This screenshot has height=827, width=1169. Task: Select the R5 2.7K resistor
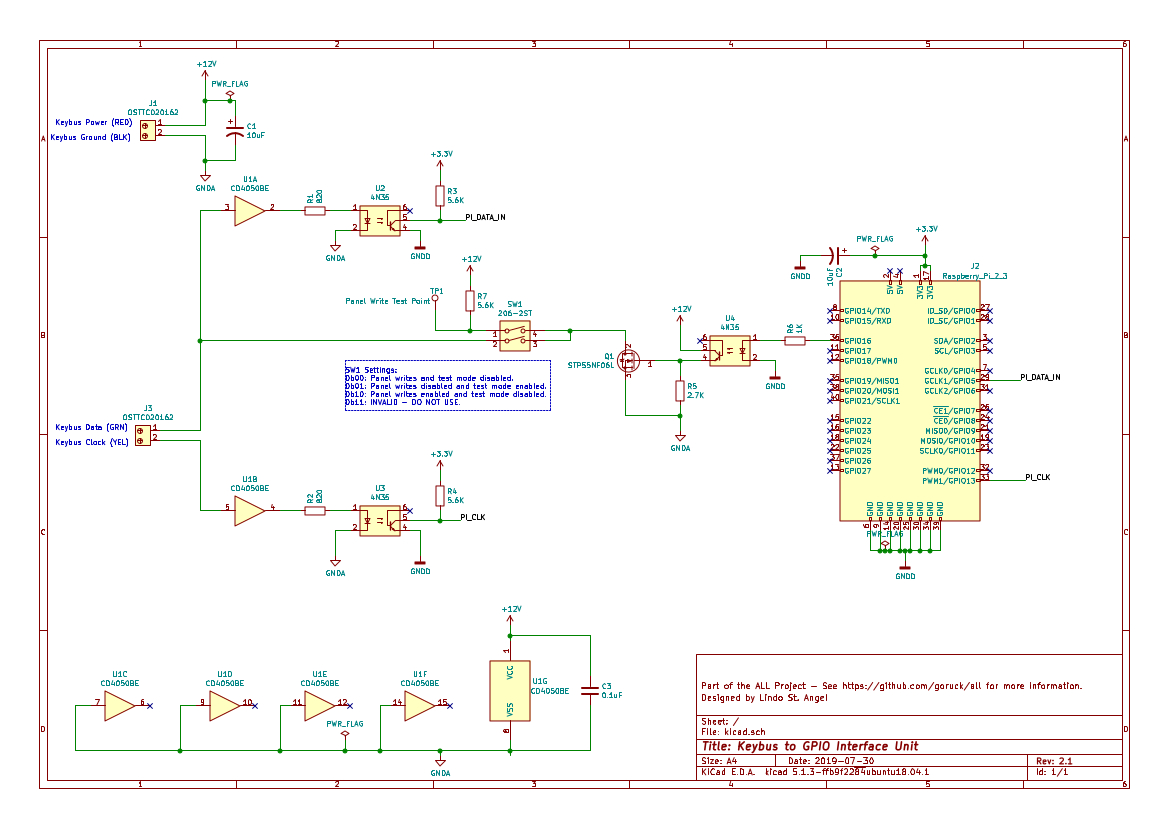pos(680,391)
